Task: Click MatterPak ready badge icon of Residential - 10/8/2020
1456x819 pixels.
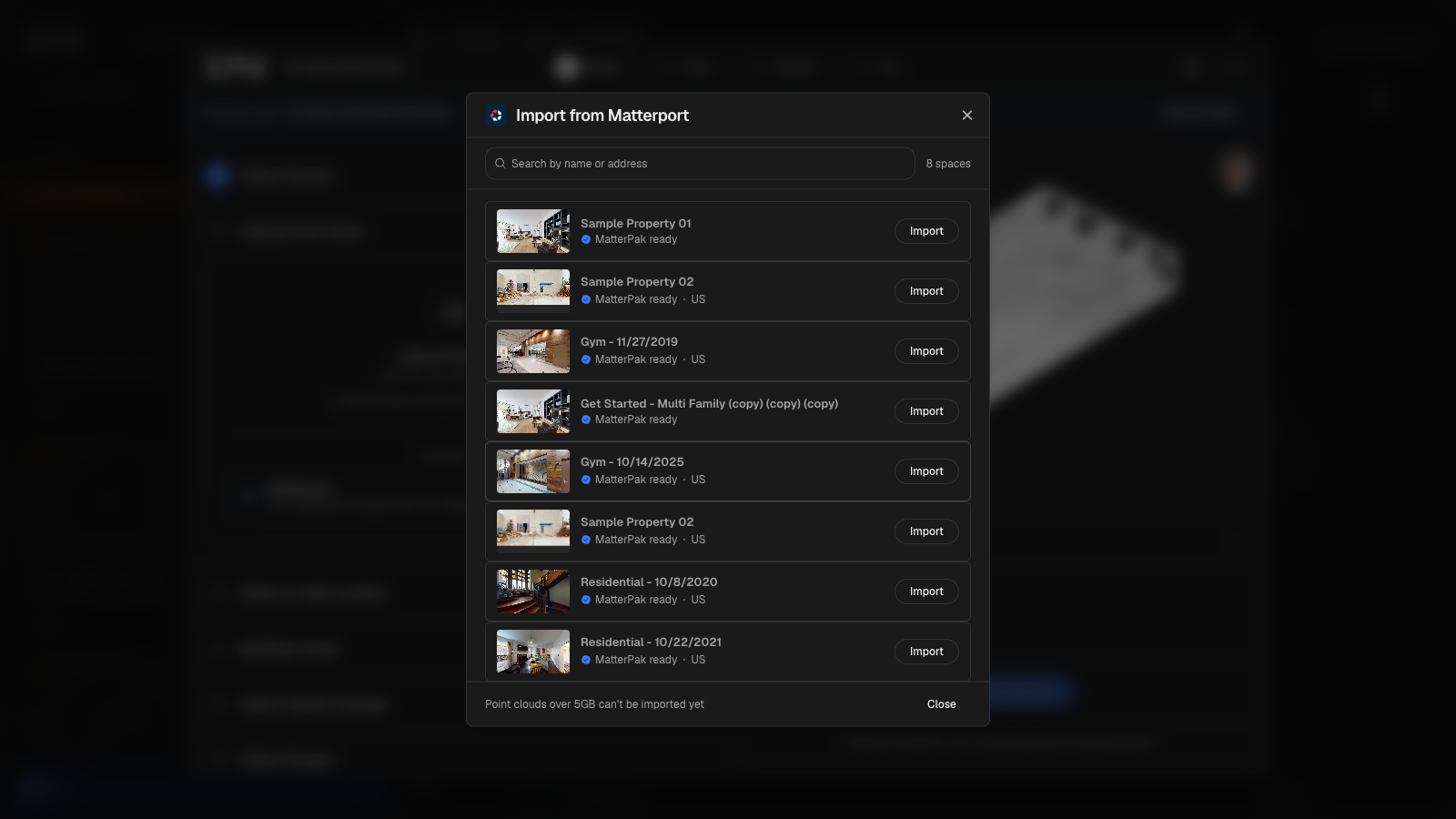Action: 586,601
